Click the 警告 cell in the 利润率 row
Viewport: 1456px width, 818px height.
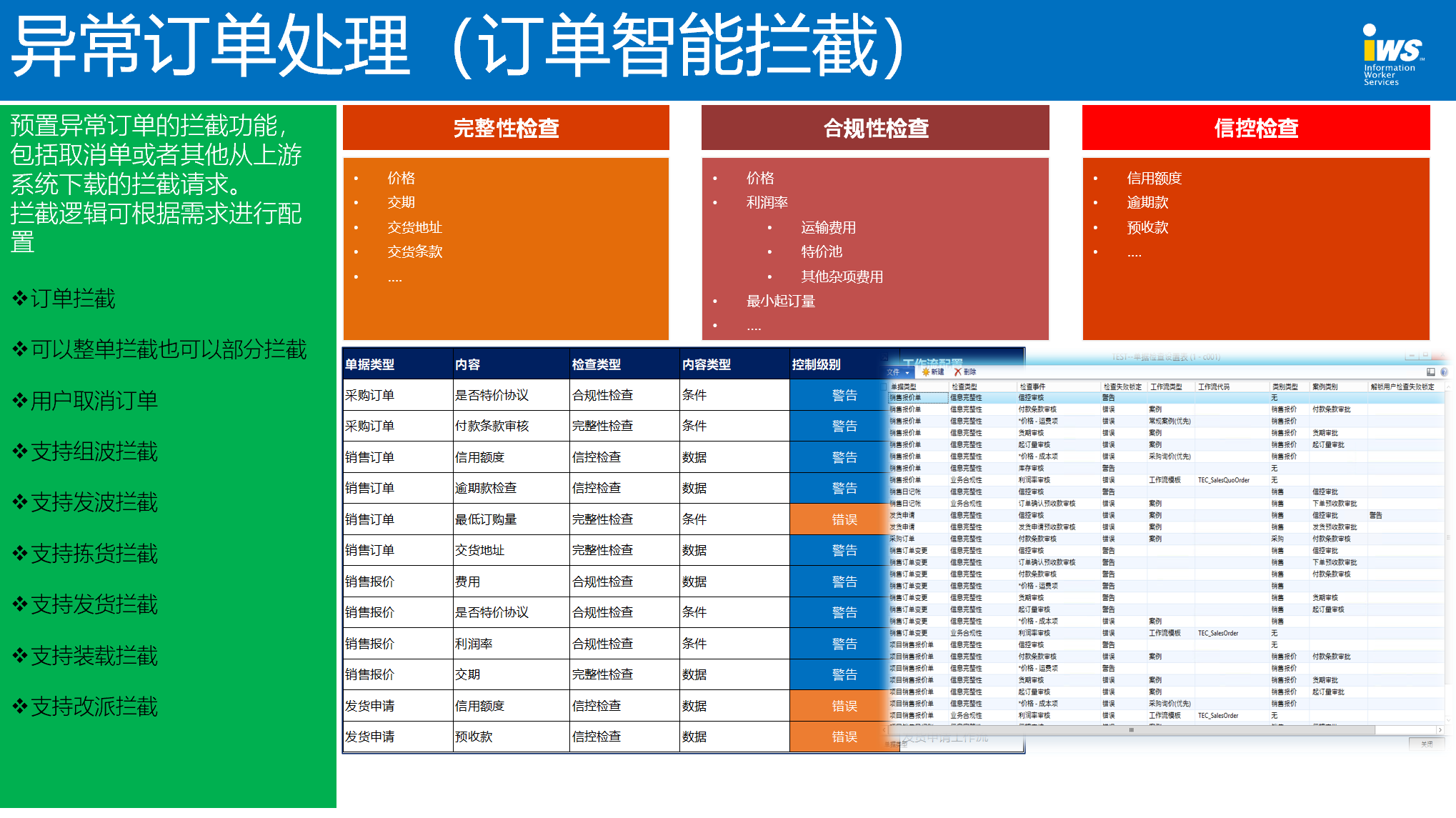pyautogui.click(x=844, y=644)
